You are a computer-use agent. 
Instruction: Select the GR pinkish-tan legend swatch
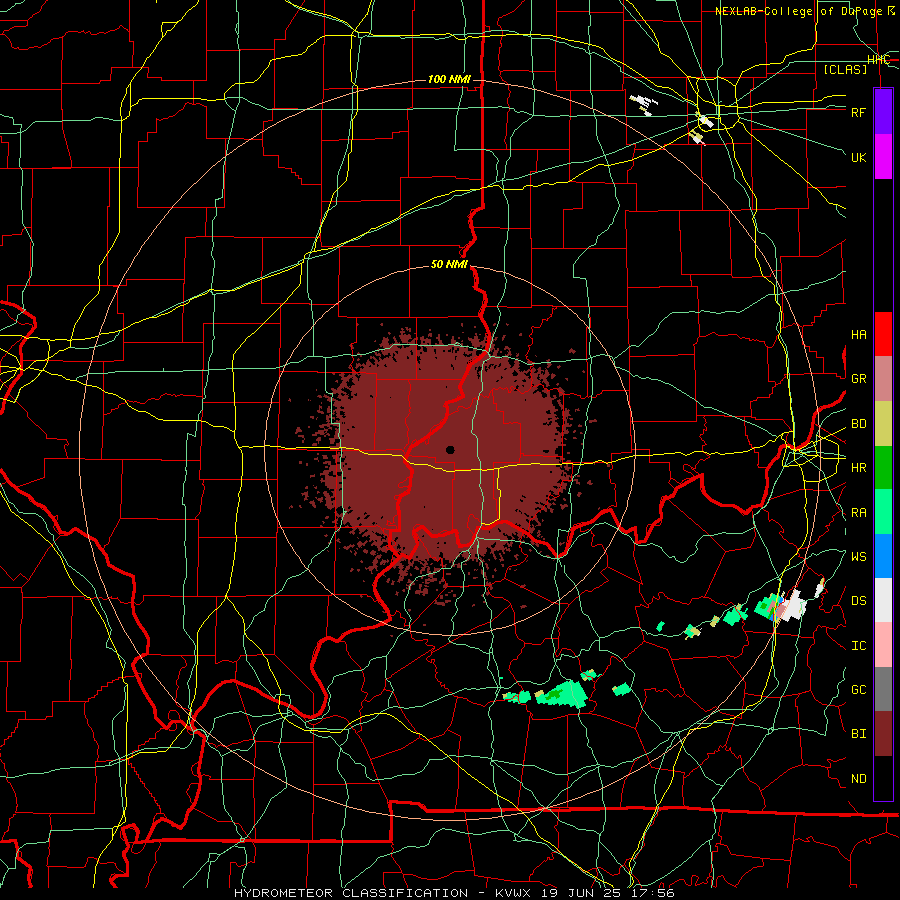click(x=883, y=379)
